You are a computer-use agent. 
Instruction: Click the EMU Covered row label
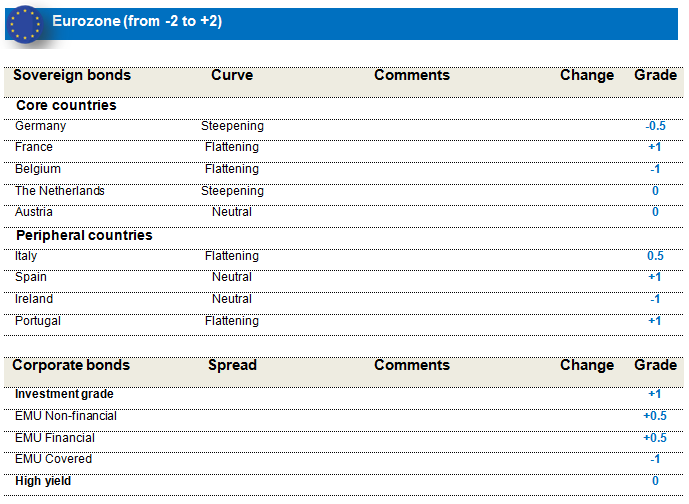coord(53,459)
